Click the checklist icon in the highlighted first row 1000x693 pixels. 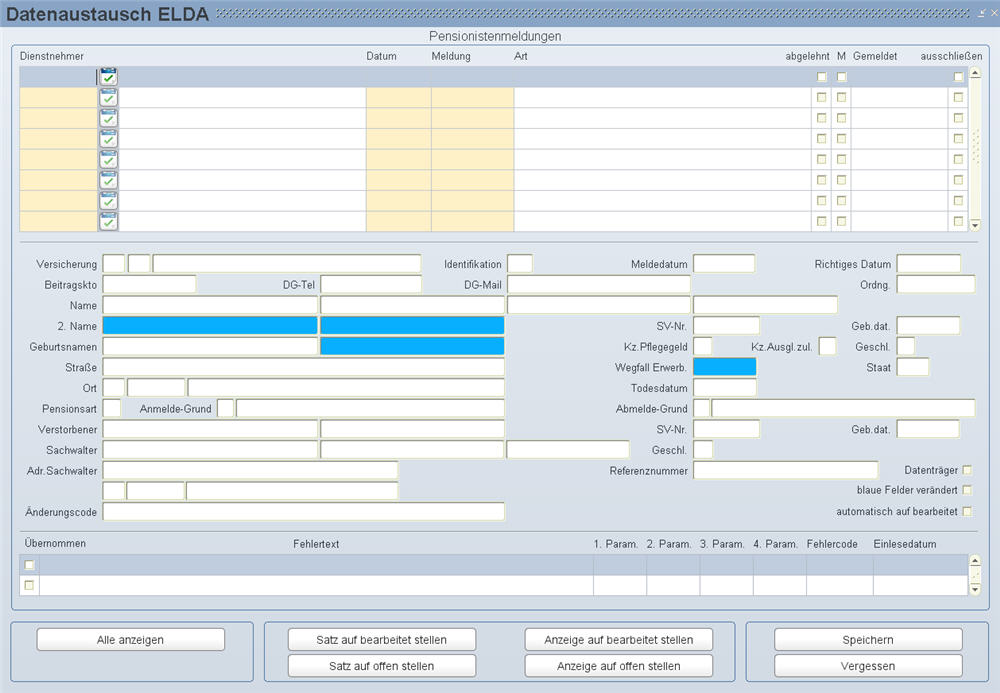(108, 77)
